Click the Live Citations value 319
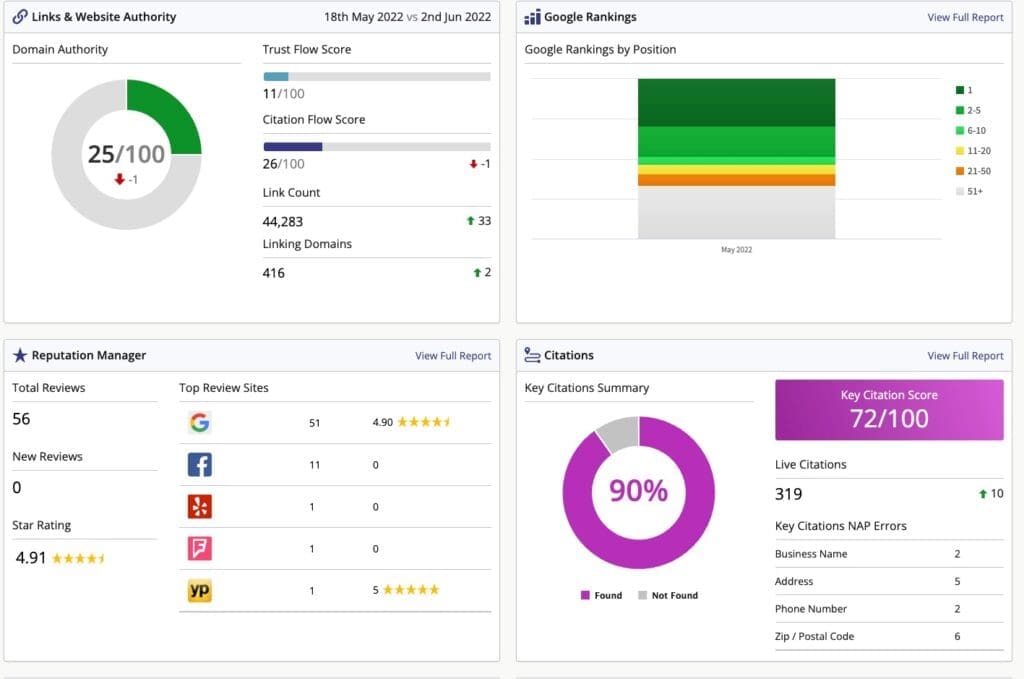This screenshot has height=679, width=1024. [x=789, y=494]
